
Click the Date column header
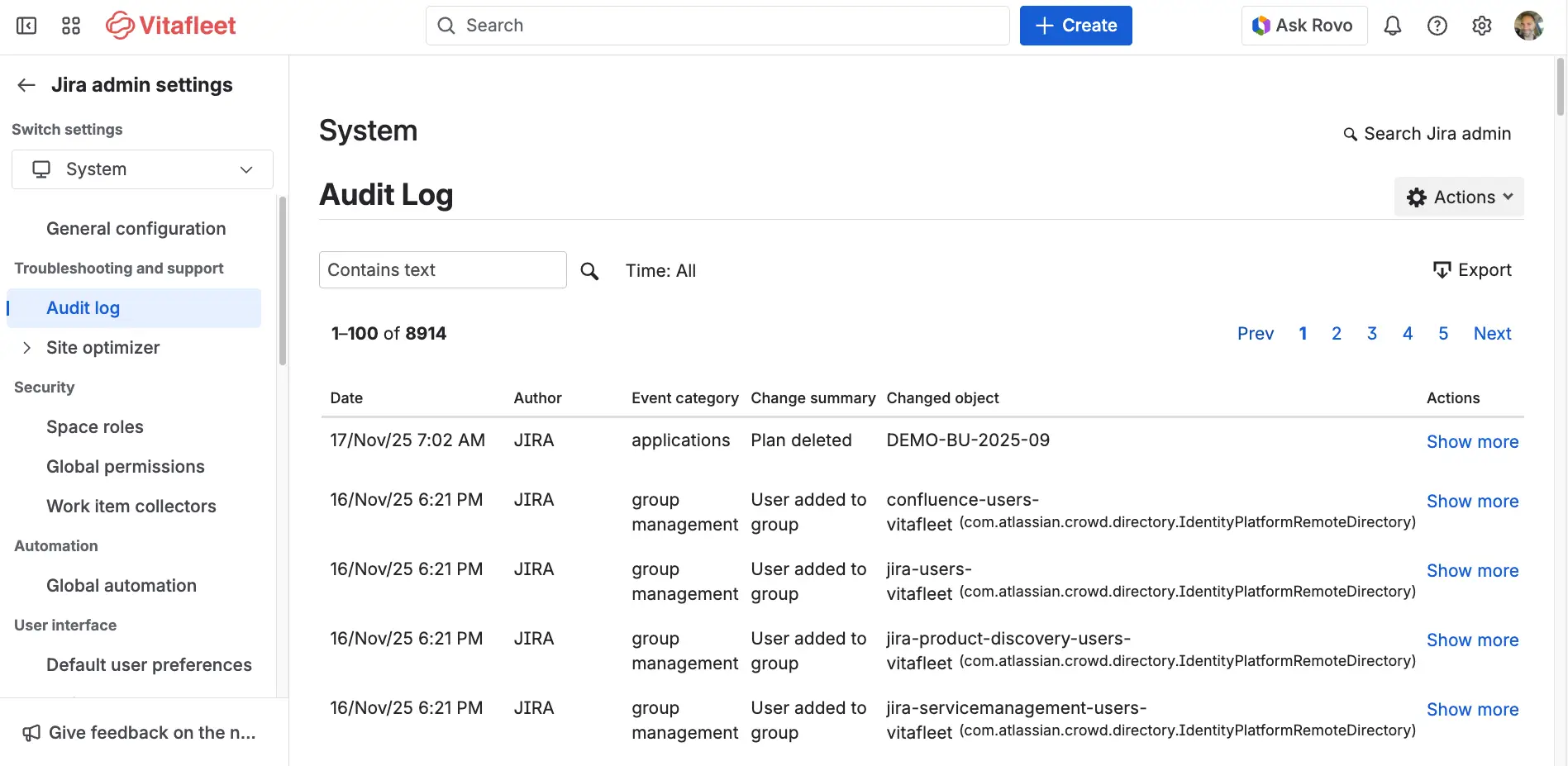pos(346,398)
